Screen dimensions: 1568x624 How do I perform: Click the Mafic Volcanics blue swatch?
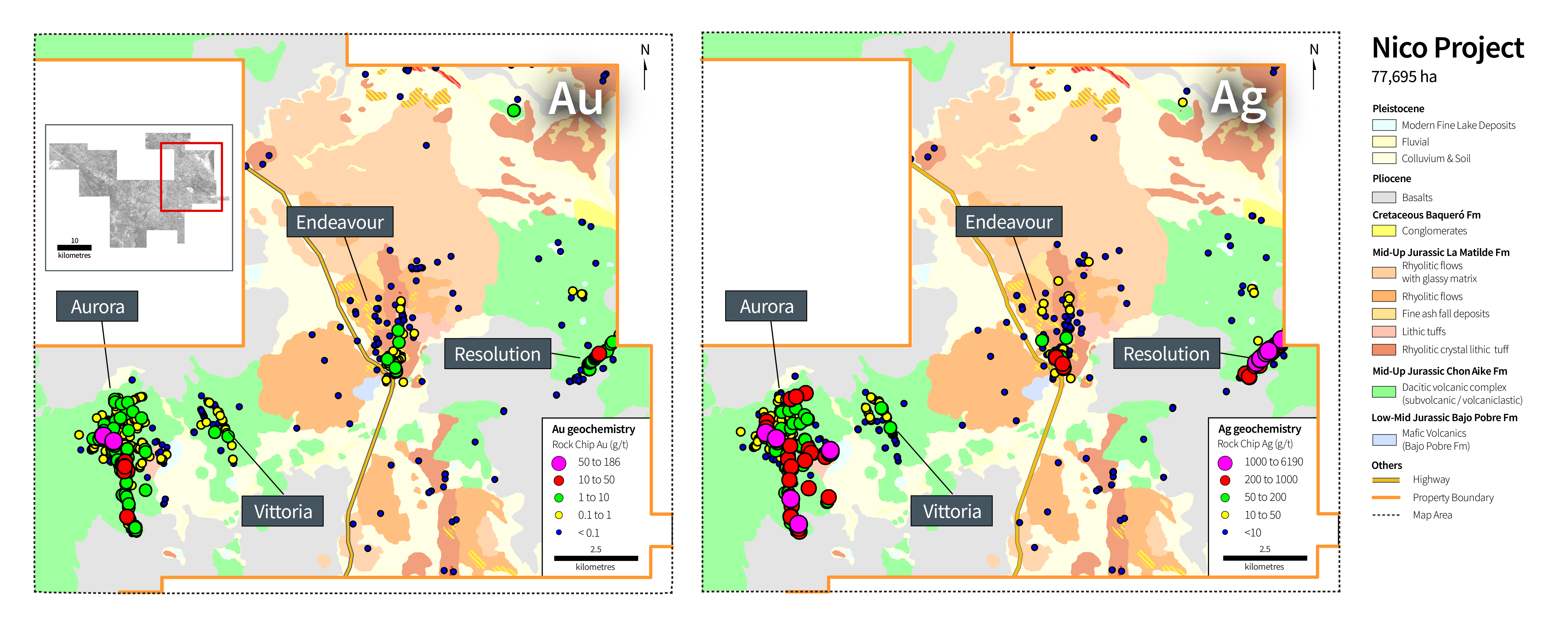pyautogui.click(x=1384, y=440)
